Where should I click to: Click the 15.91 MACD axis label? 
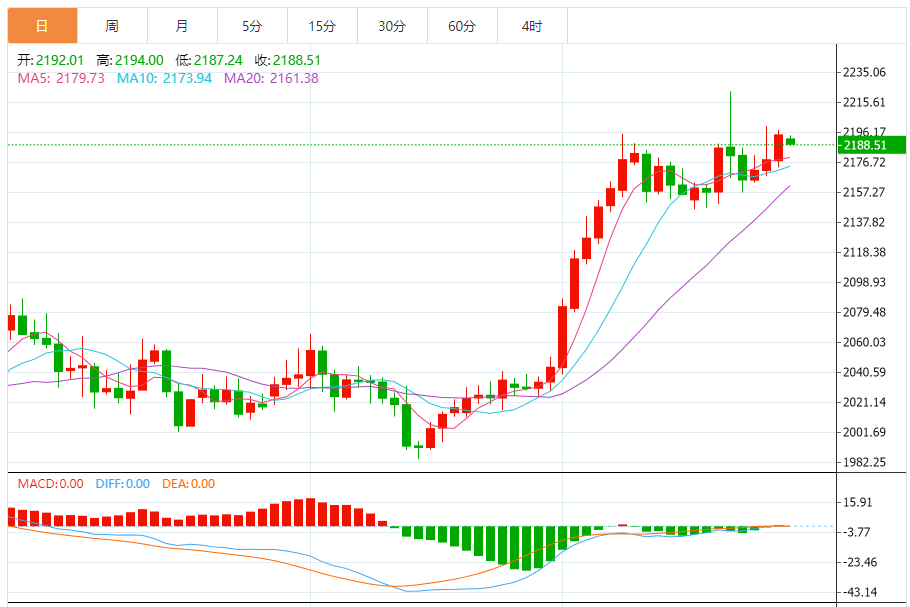tap(857, 503)
